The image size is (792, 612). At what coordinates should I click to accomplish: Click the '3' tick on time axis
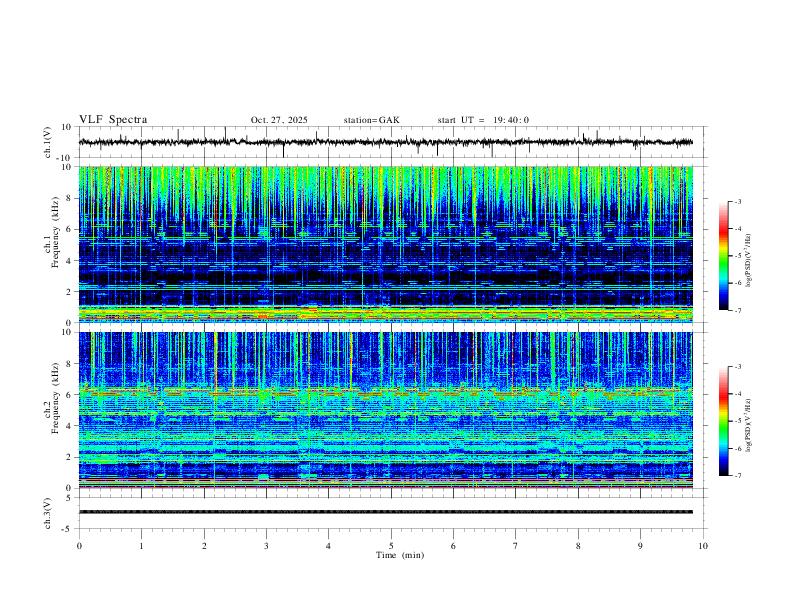coord(266,546)
